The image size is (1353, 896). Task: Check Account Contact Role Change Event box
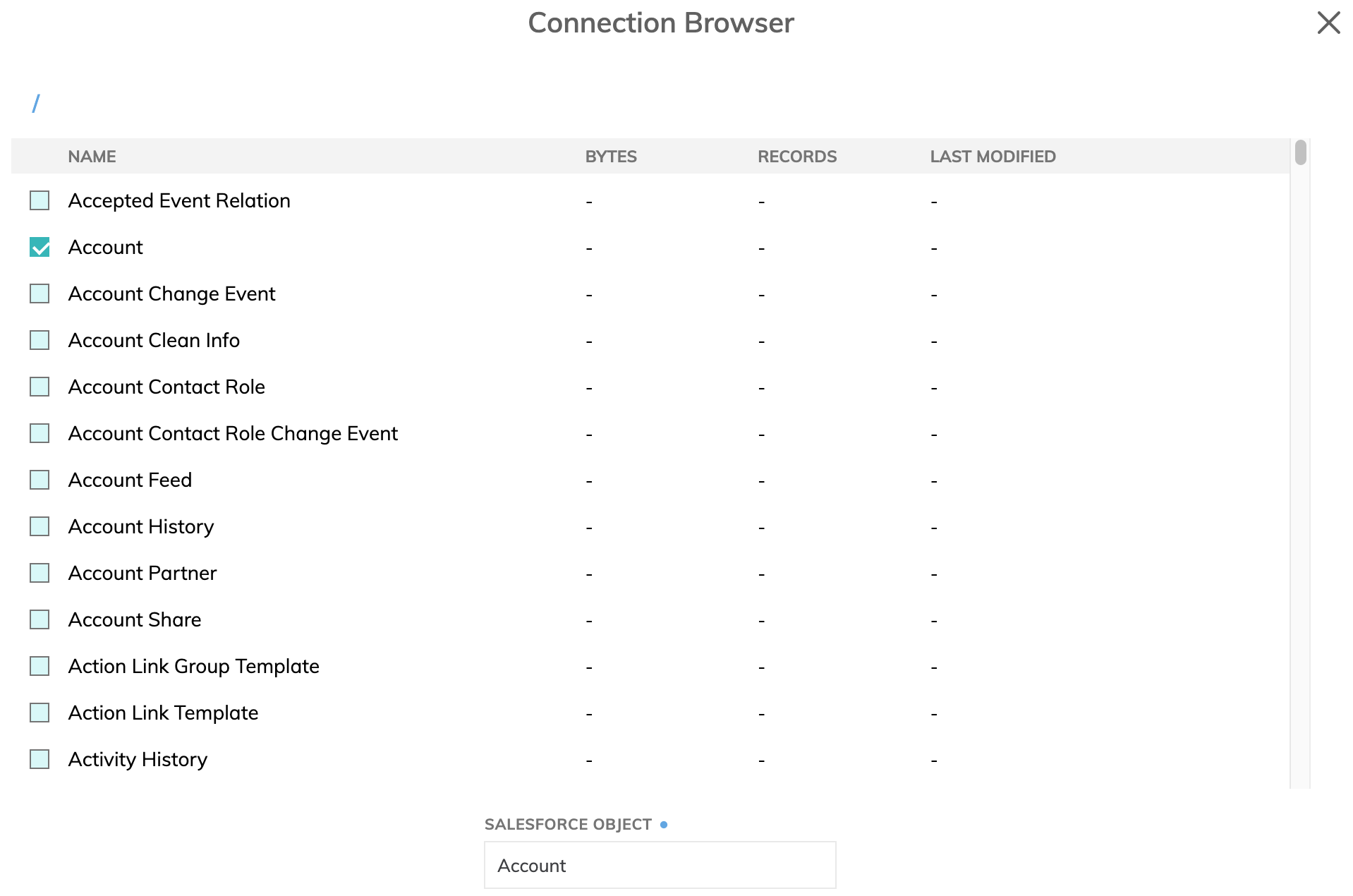[40, 433]
